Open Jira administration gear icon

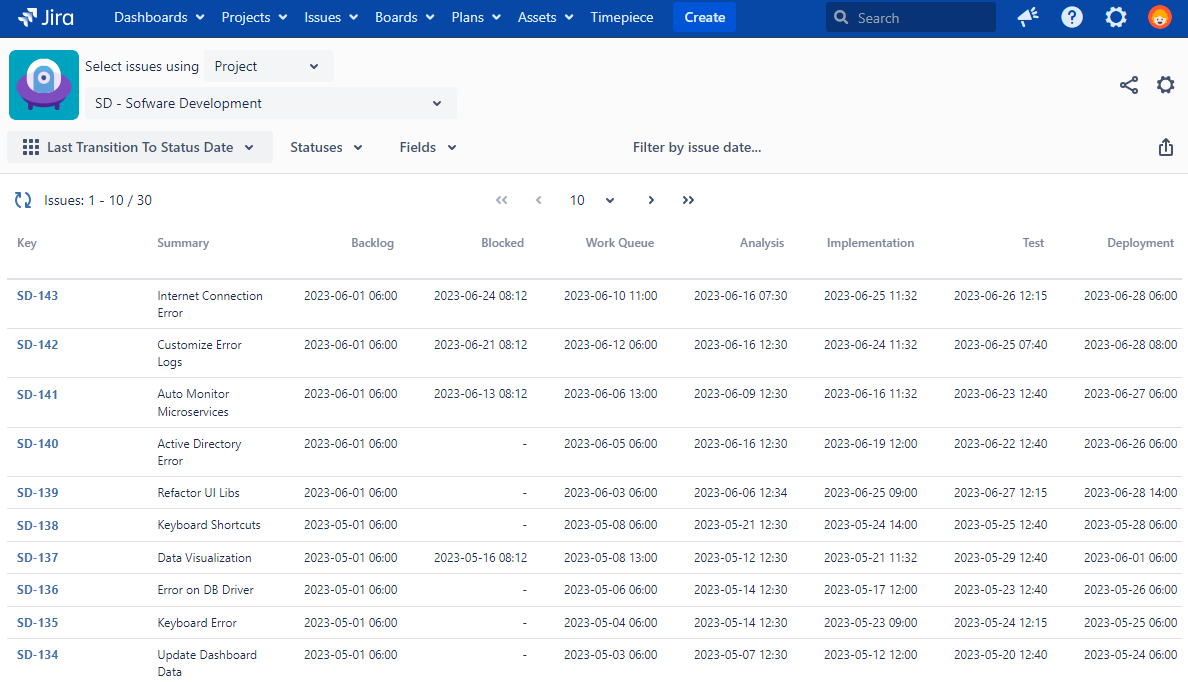pos(1116,17)
